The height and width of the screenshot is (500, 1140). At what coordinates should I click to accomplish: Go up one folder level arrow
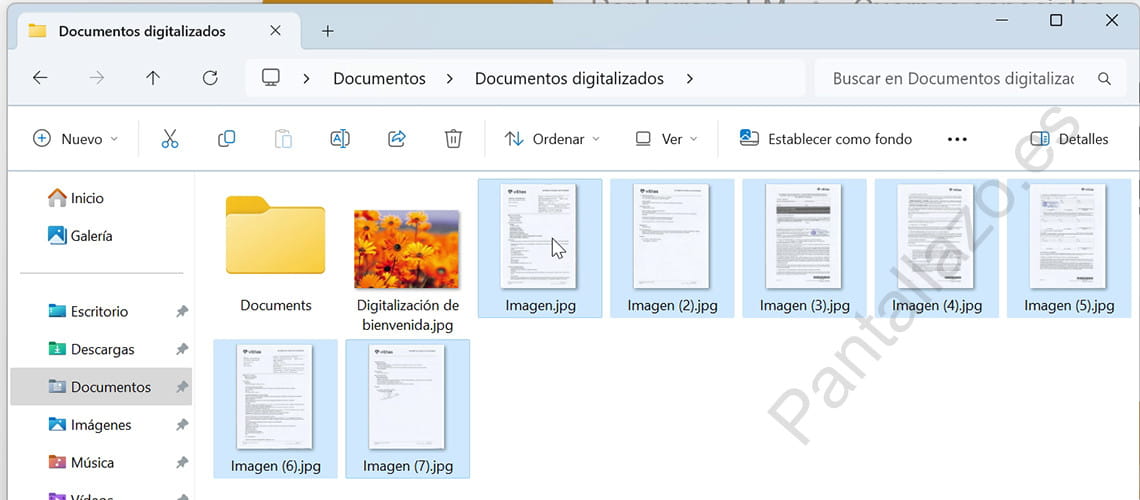pyautogui.click(x=153, y=78)
